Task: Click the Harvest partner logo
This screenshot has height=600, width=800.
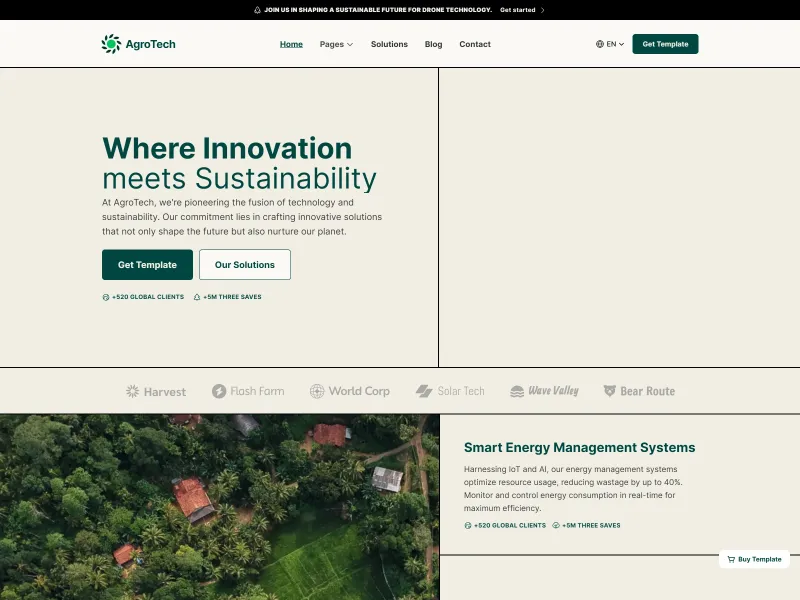Action: (156, 391)
